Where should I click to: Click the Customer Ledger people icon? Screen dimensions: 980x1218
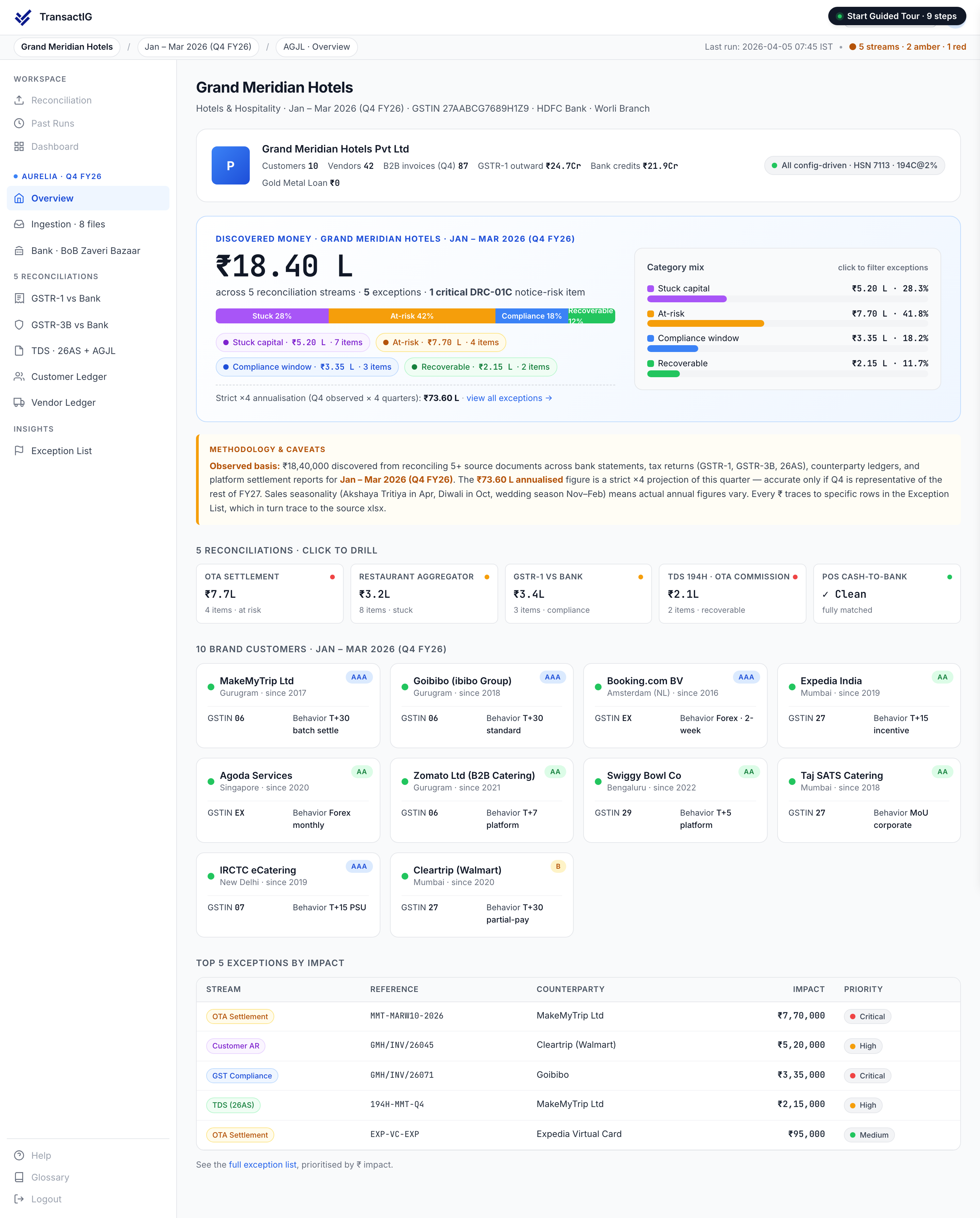coord(19,377)
